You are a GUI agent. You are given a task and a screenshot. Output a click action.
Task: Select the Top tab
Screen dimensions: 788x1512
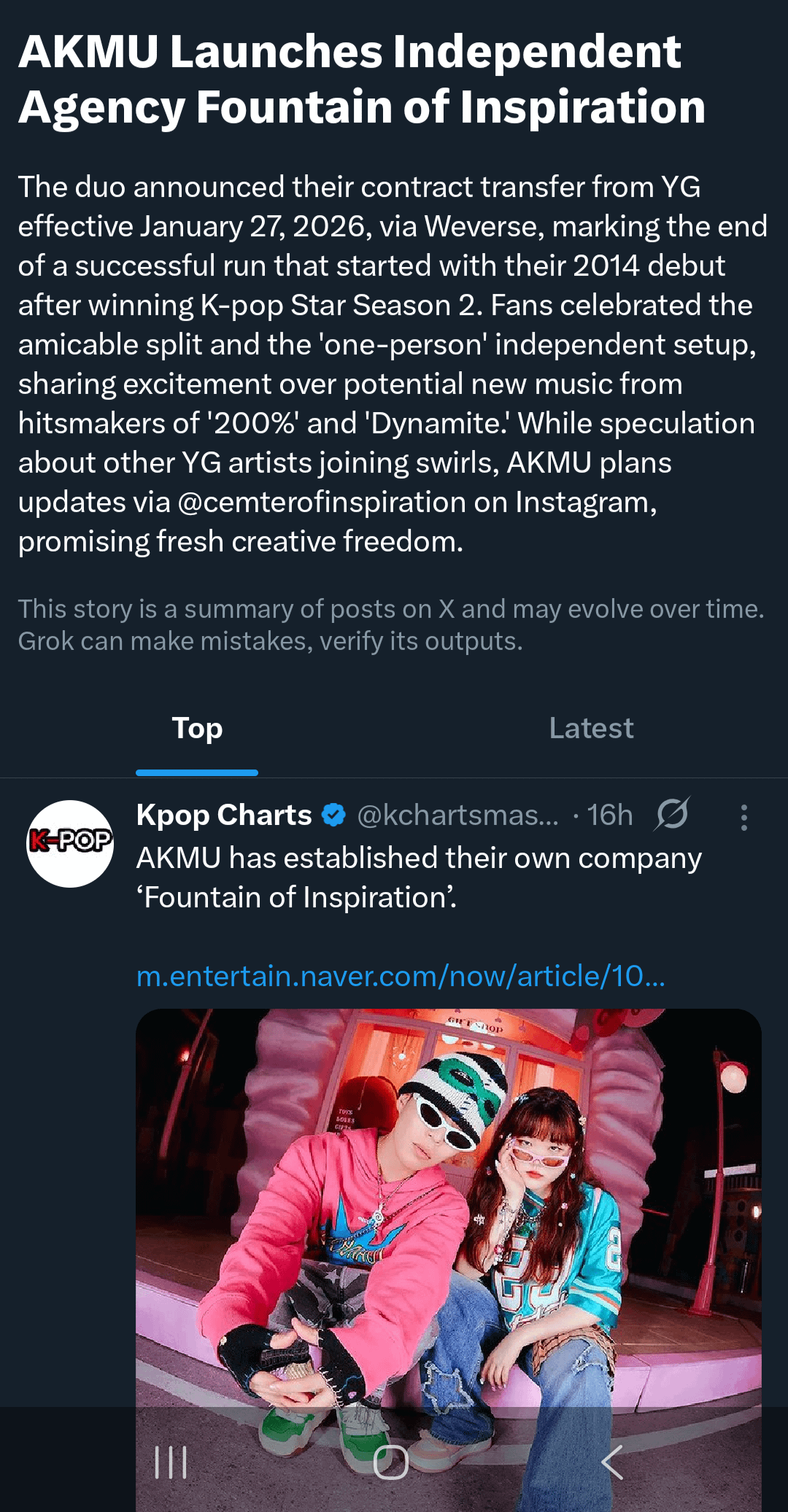(x=197, y=728)
